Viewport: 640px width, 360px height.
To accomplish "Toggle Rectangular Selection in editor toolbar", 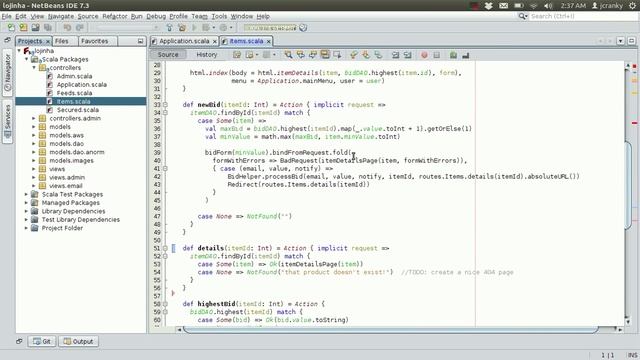I will click(337, 55).
